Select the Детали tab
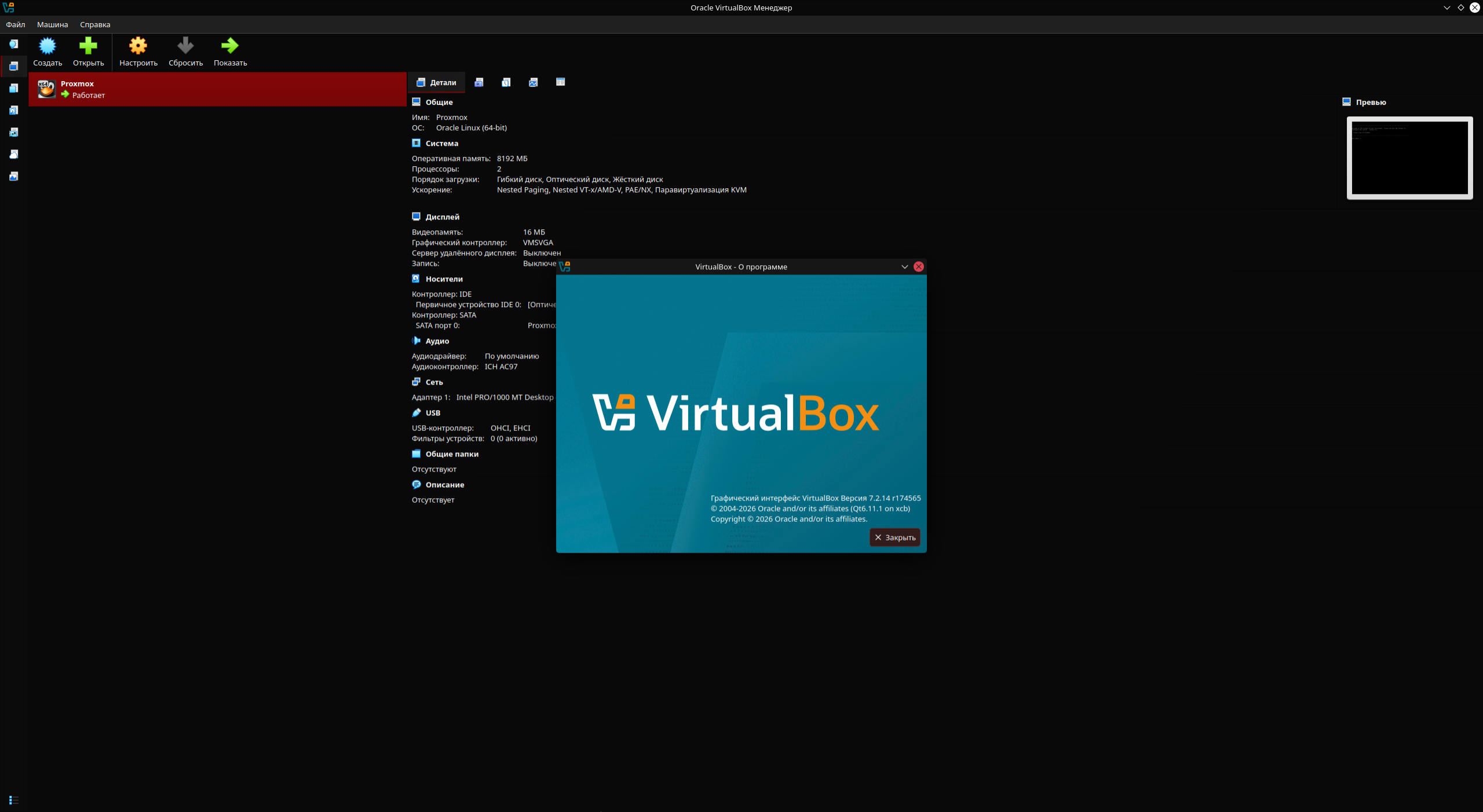 tap(437, 82)
